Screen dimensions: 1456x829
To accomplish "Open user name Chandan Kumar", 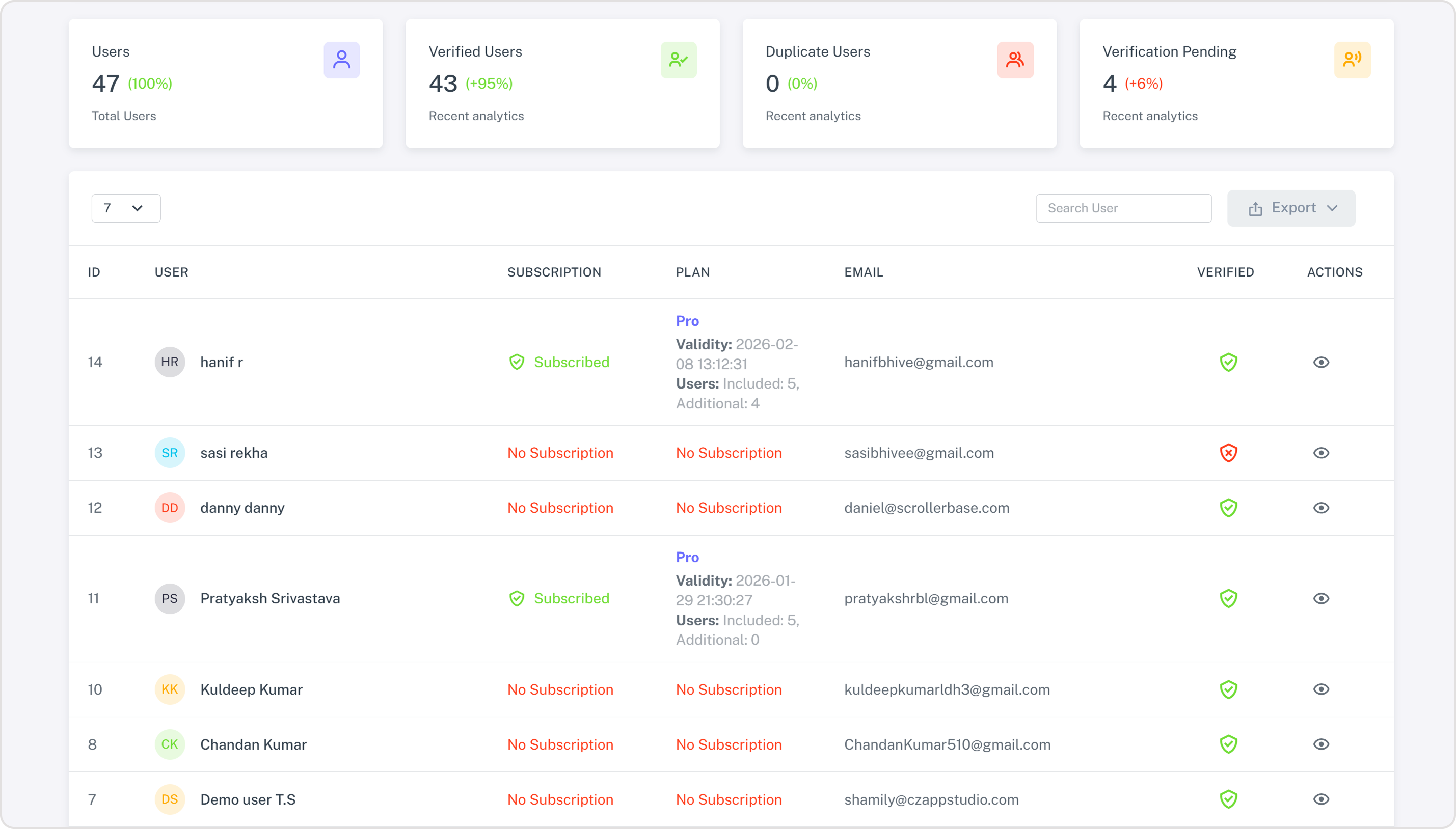I will click(x=254, y=744).
